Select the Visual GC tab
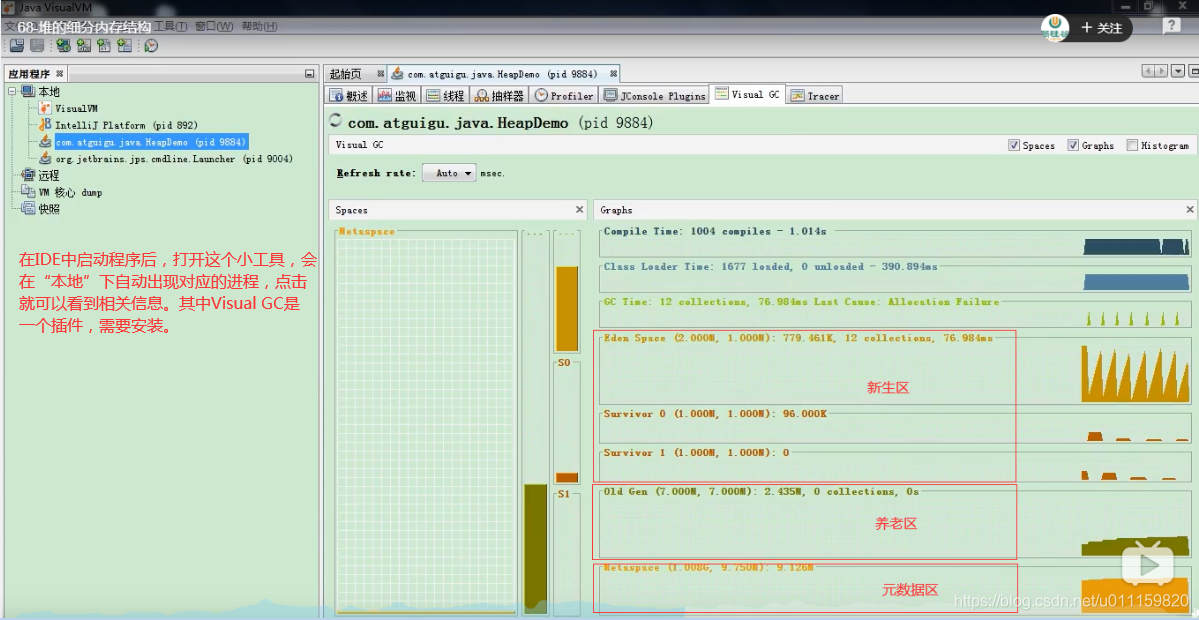Screen dimensions: 1199x620 748,95
